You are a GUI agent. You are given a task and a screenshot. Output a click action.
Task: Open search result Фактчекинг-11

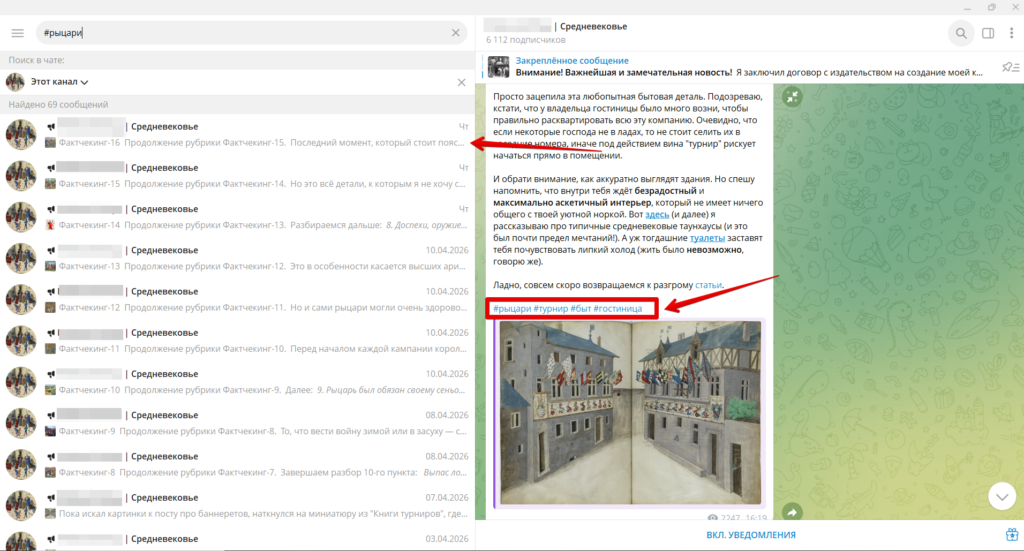tap(237, 340)
